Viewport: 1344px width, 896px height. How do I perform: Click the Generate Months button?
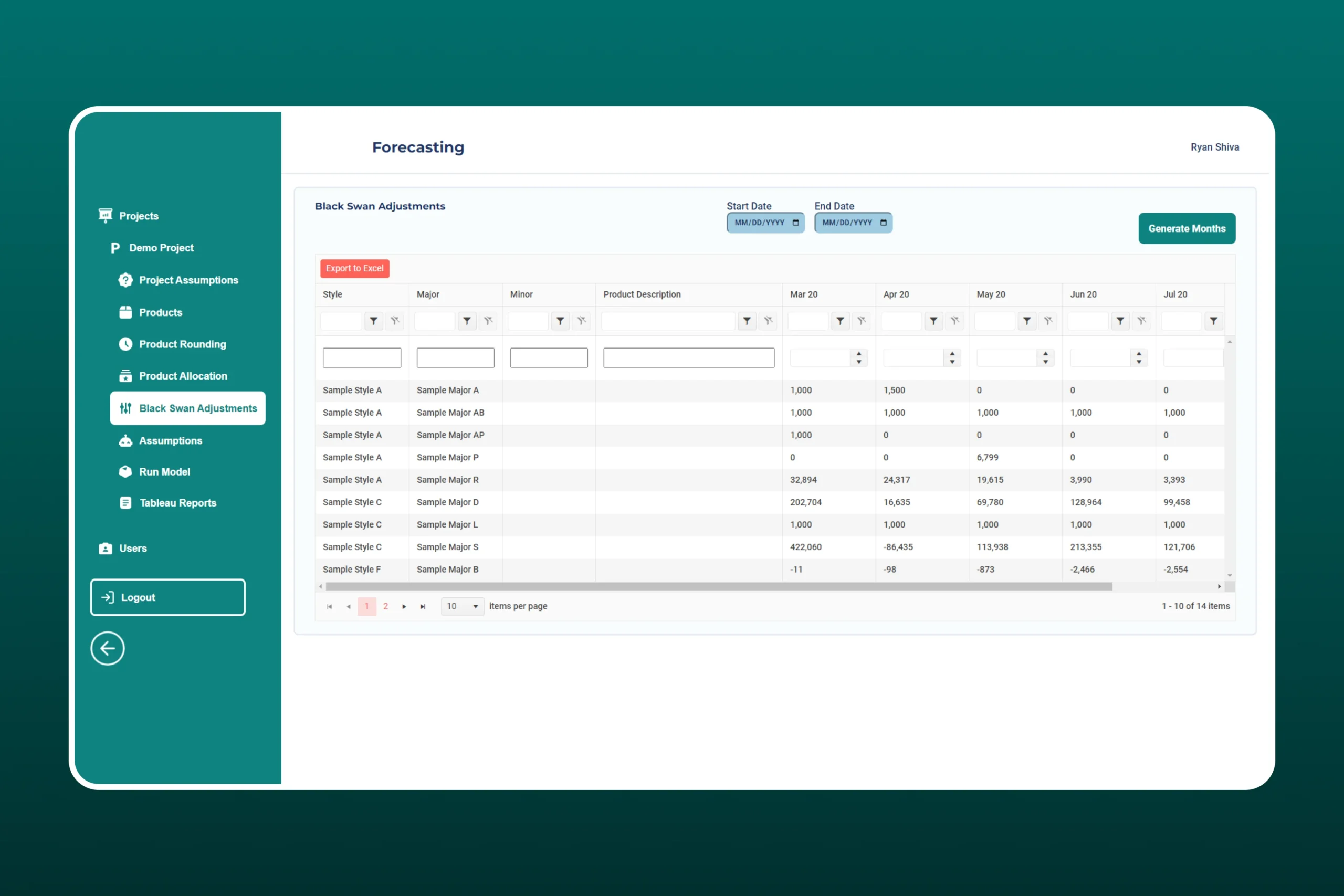click(1186, 228)
